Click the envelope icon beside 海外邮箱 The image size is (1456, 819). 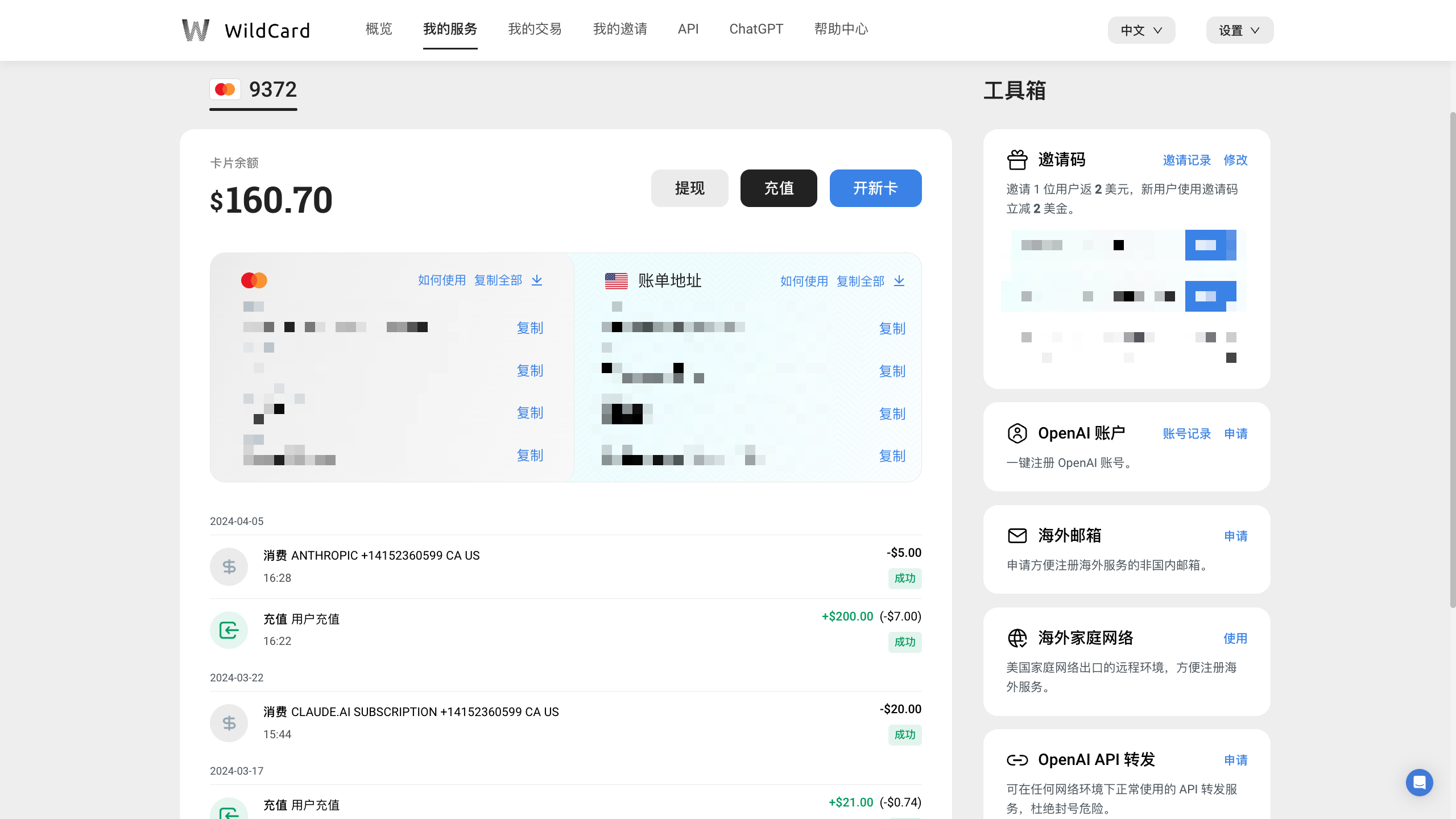(1017, 535)
